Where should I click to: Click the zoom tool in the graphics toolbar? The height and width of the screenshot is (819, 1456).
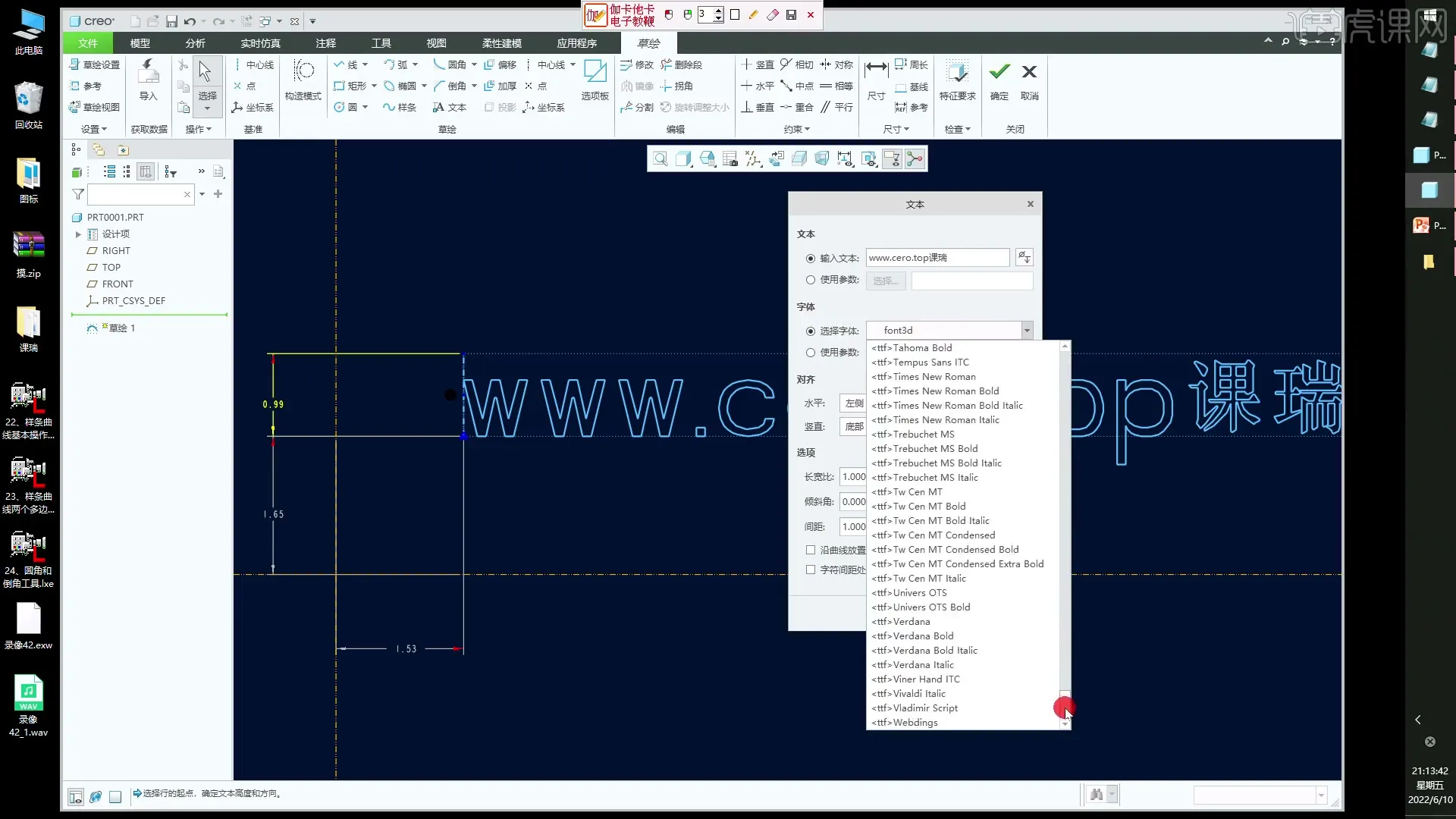pyautogui.click(x=661, y=158)
